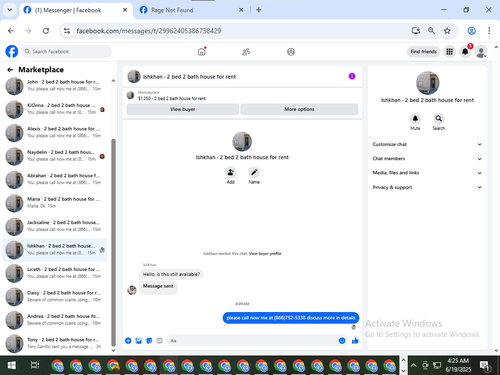
Task: Choose a sticker icon in composer
Action: 149,340
